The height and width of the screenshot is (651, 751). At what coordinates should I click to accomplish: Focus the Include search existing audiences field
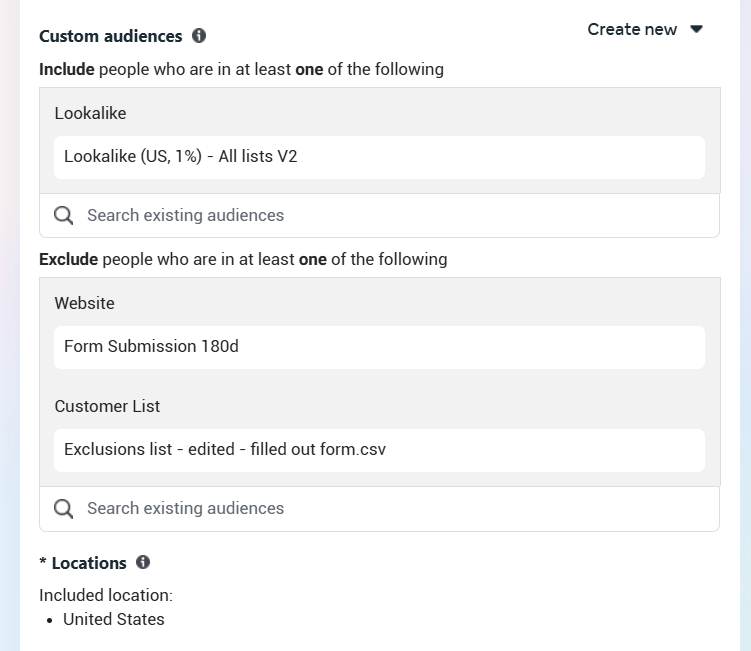click(379, 216)
